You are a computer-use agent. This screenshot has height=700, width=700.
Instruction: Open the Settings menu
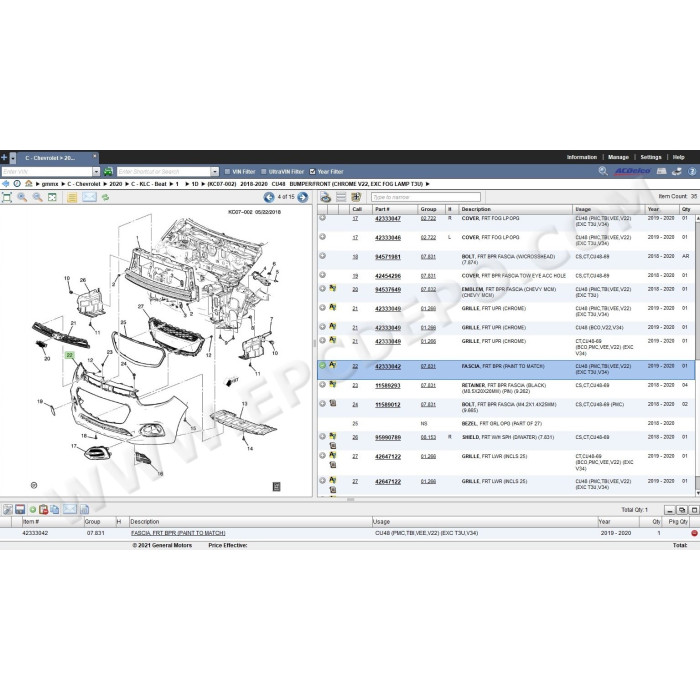[651, 157]
